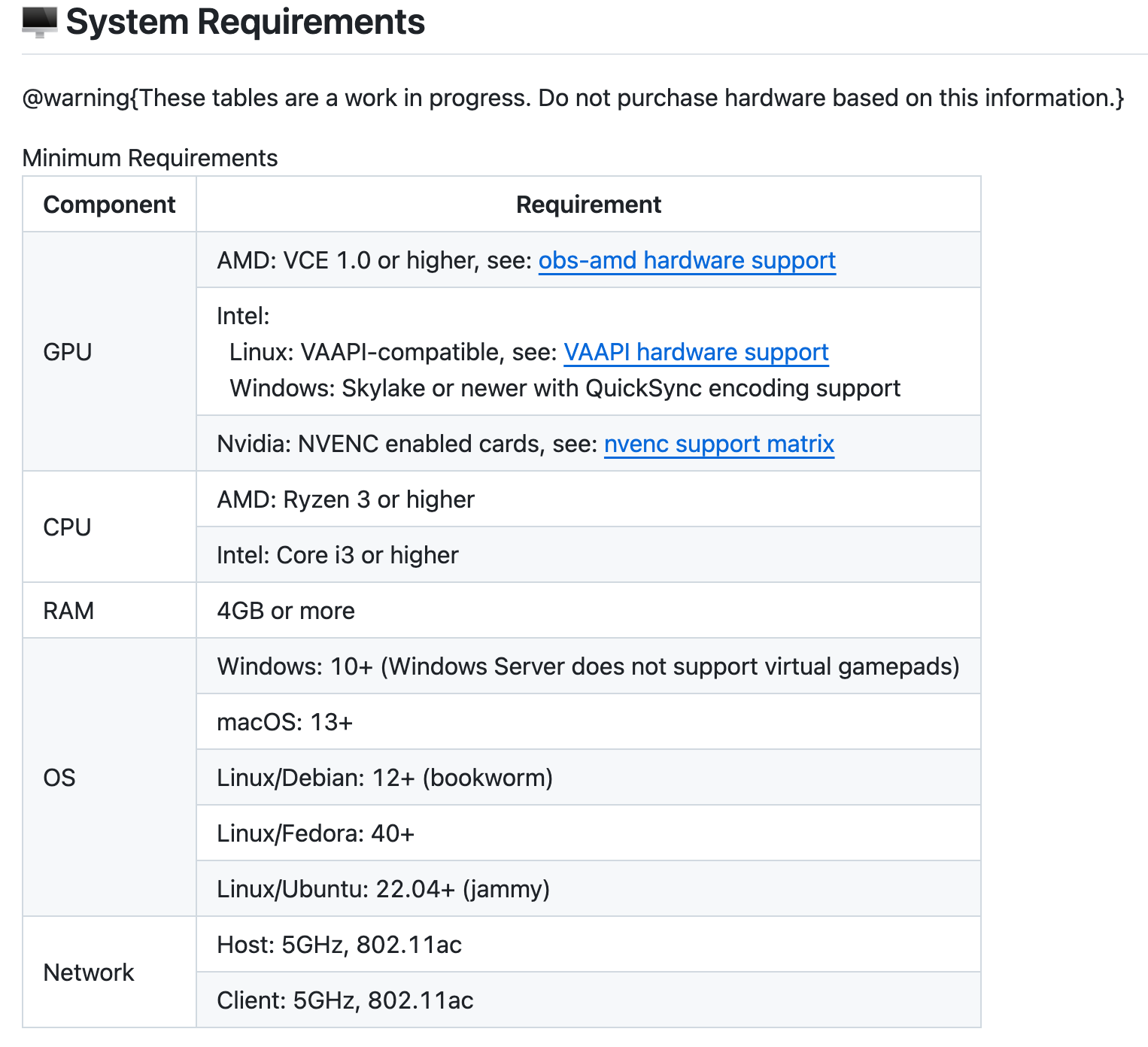Click the Windows: Skylake or newer line
Screen dimensions: 1148x1047
coord(565,388)
